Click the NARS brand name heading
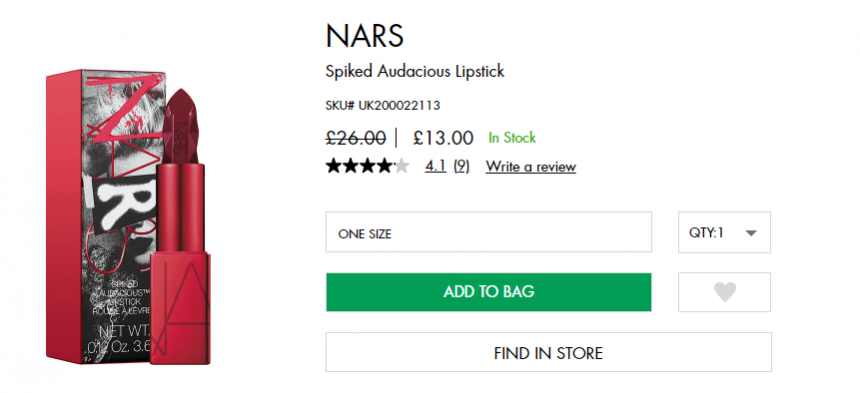Image resolution: width=860 pixels, height=393 pixels. 365,36
